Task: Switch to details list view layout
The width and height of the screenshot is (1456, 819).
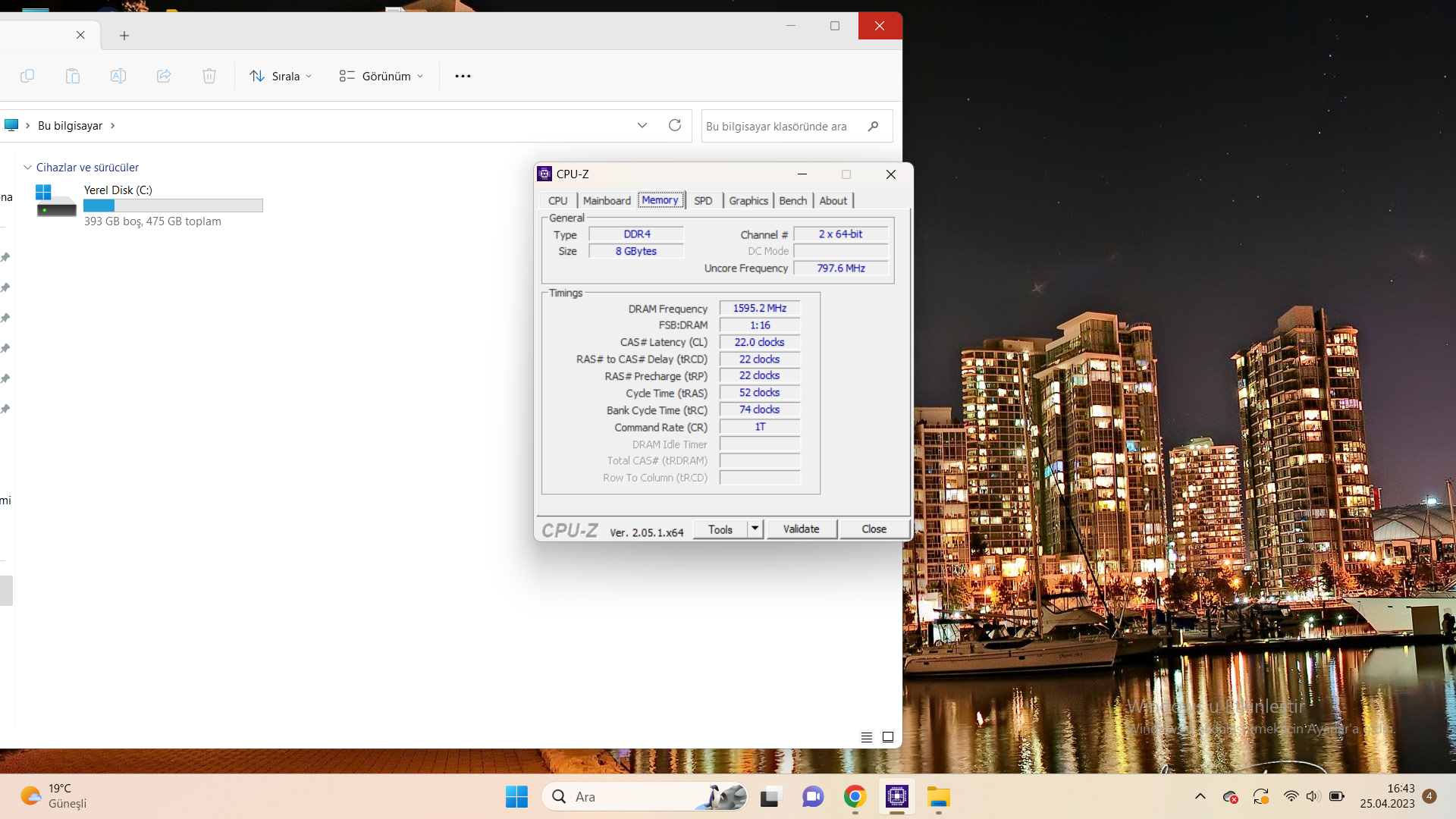Action: [x=867, y=737]
